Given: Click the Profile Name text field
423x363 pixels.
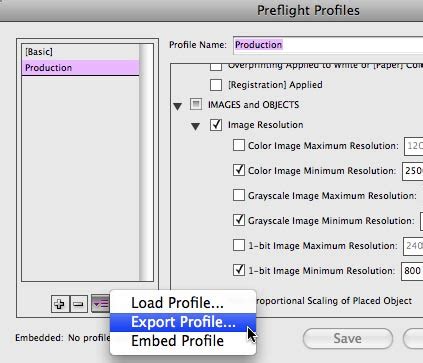Looking at the screenshot, I should [328, 45].
